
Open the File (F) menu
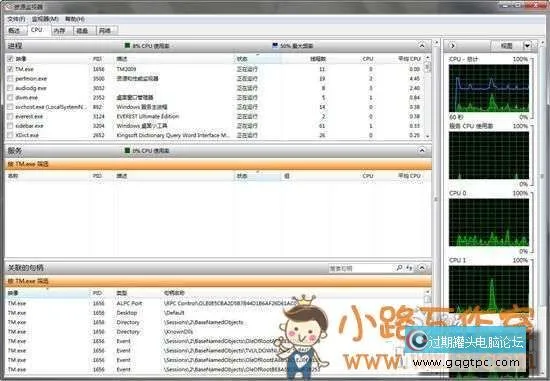tap(16, 19)
